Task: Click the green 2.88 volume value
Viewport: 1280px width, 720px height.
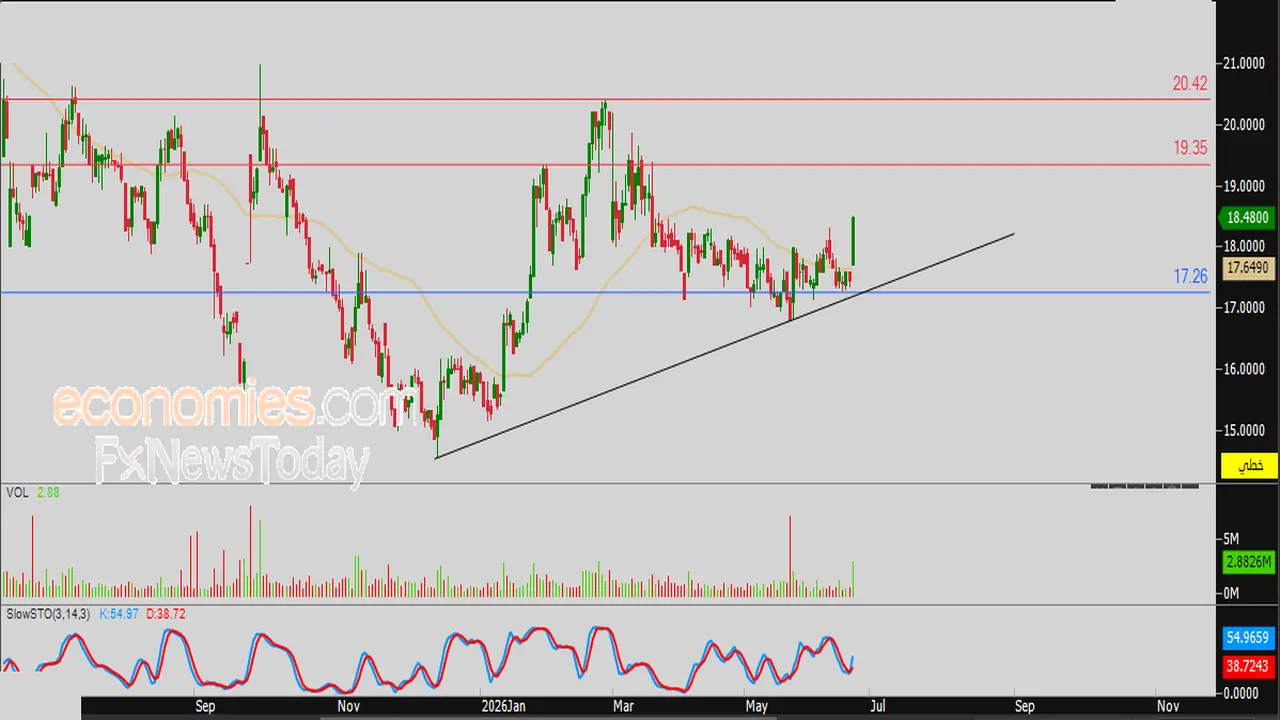Action: click(x=48, y=492)
